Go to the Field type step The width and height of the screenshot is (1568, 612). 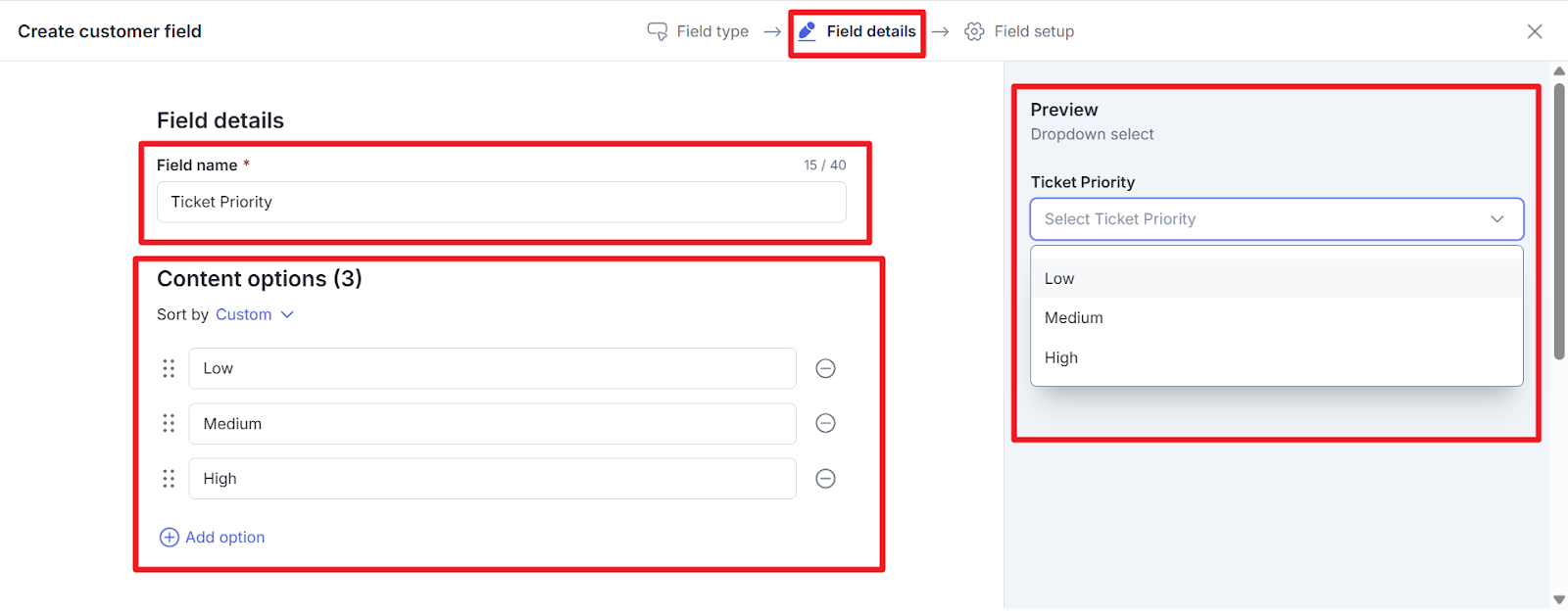tap(712, 31)
